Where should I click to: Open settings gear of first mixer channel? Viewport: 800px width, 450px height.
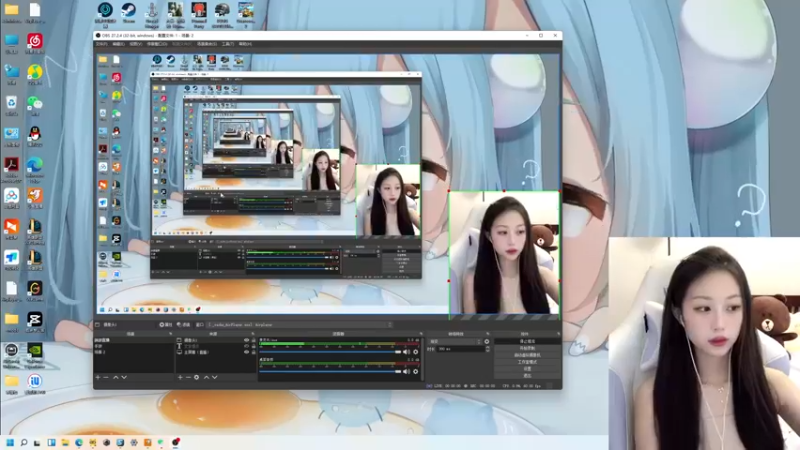point(416,352)
